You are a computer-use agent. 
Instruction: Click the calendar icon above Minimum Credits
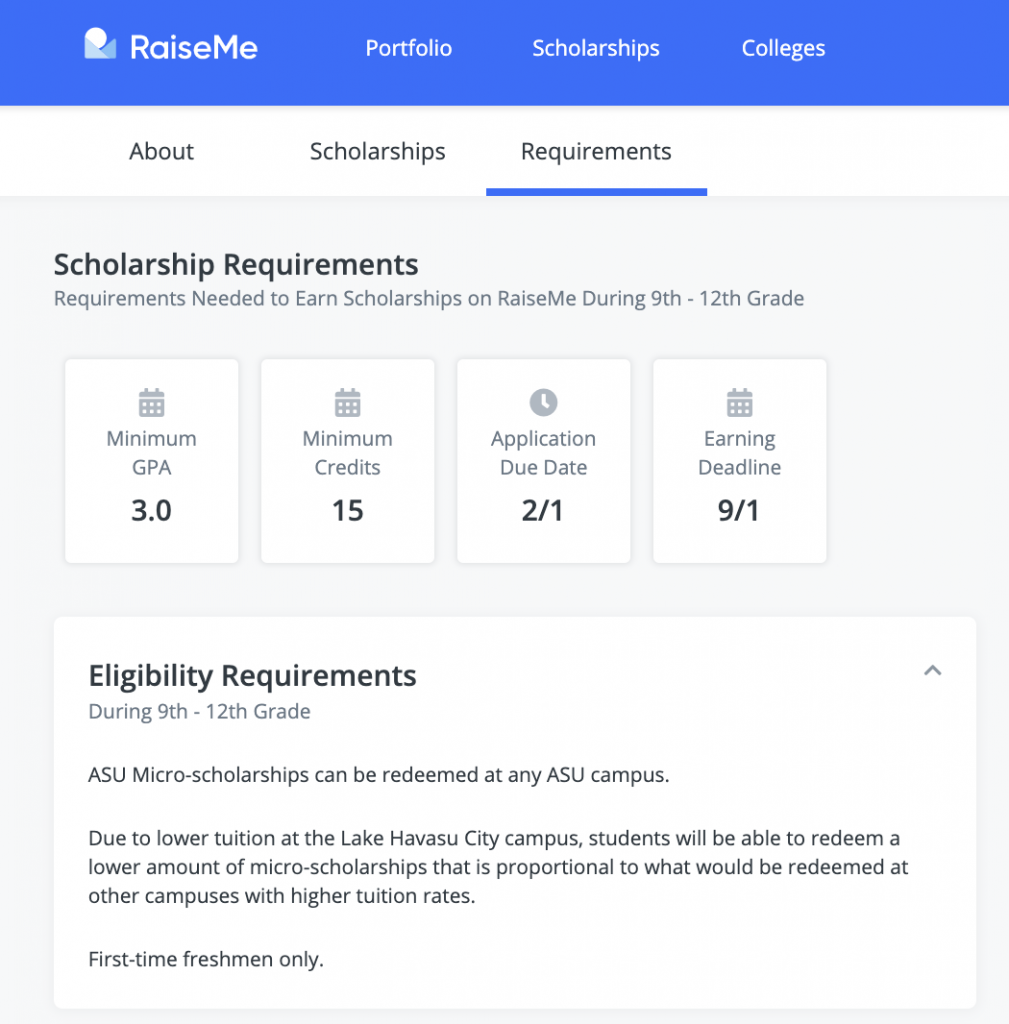347,402
